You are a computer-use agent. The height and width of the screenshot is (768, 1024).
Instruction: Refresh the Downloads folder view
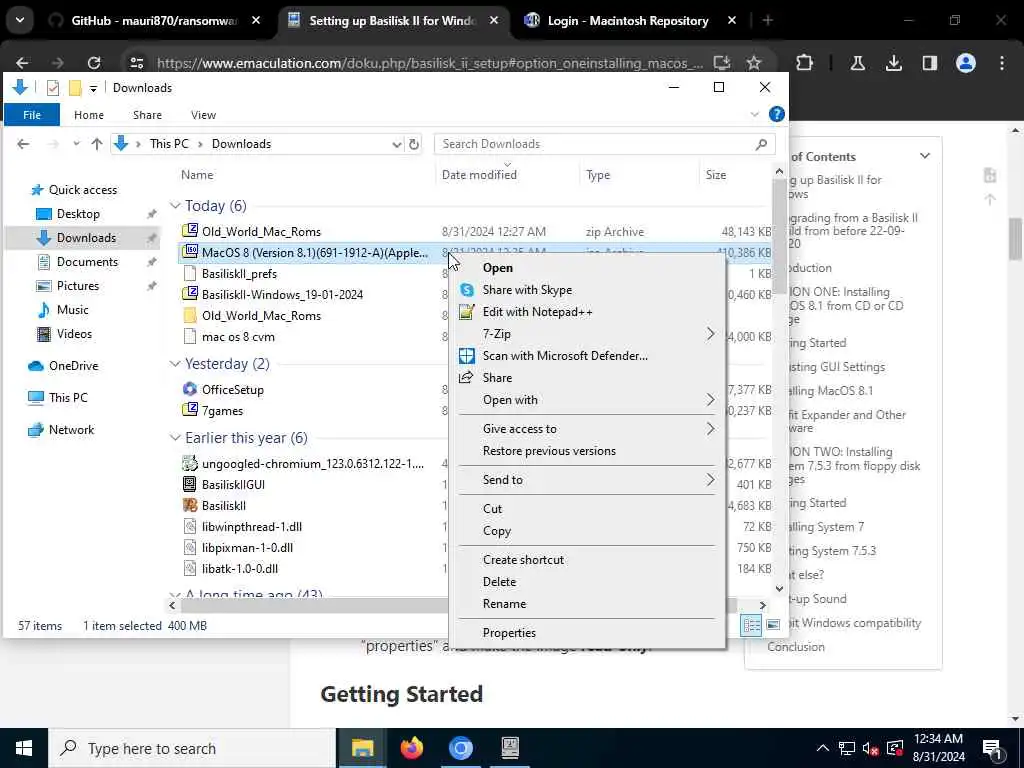coord(413,144)
